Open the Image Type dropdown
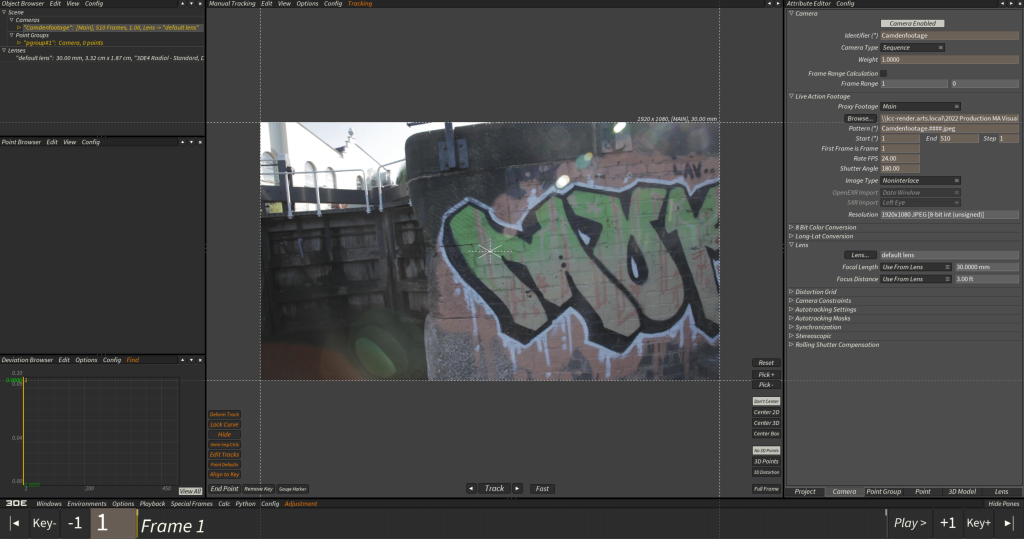The width and height of the screenshot is (1024, 539). [x=920, y=181]
